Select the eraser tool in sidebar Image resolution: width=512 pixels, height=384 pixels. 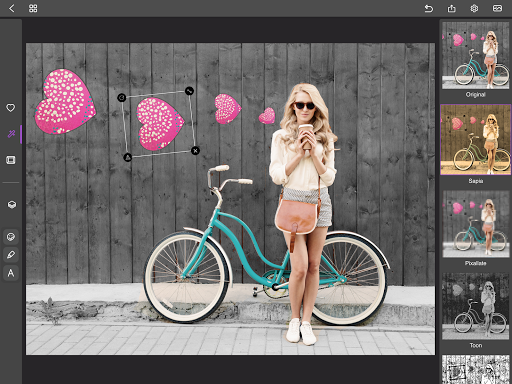point(11,237)
